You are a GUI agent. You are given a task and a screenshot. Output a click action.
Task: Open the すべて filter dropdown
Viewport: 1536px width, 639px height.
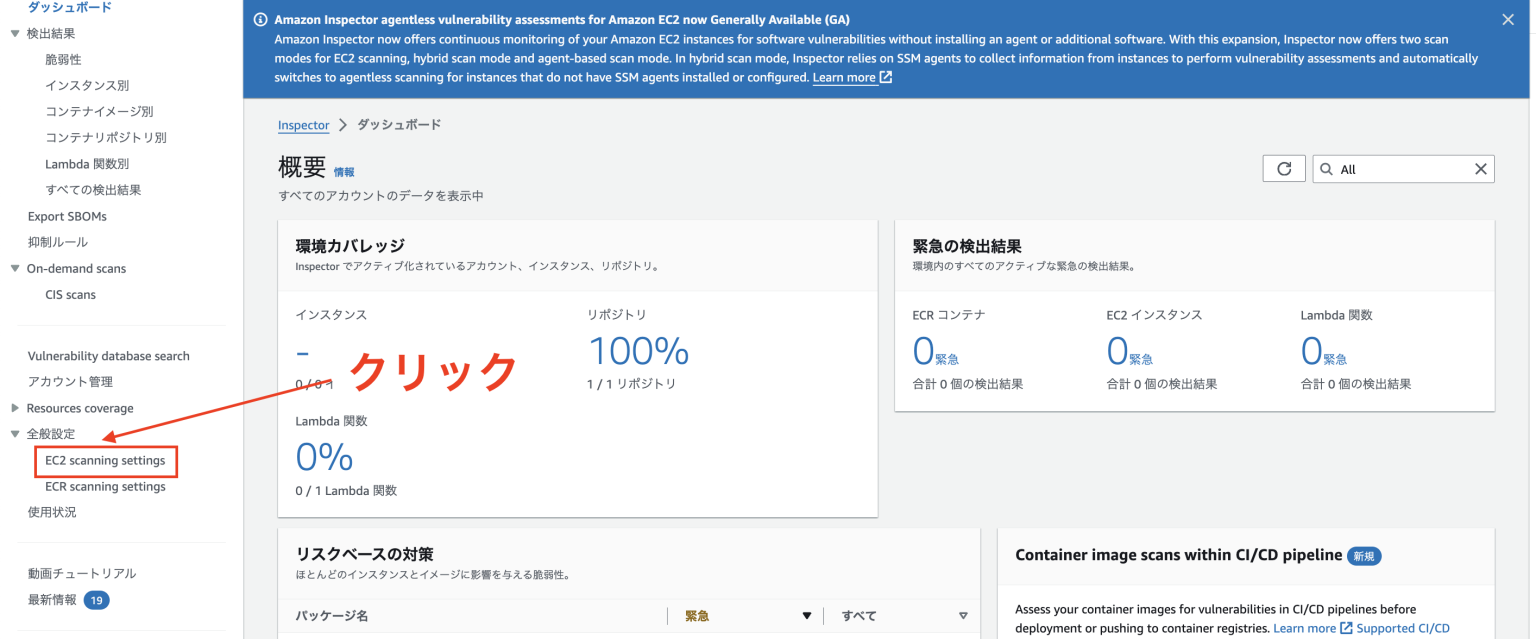pos(962,615)
